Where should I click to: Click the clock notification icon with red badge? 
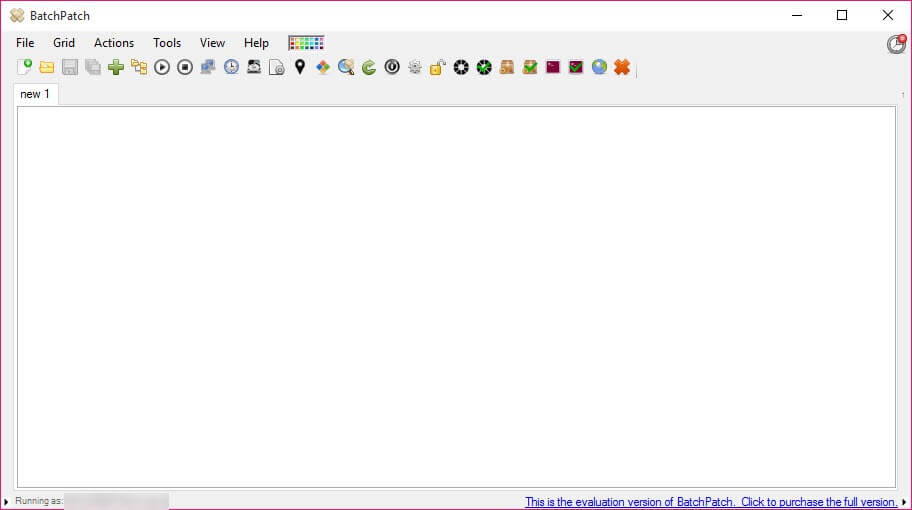click(x=896, y=44)
